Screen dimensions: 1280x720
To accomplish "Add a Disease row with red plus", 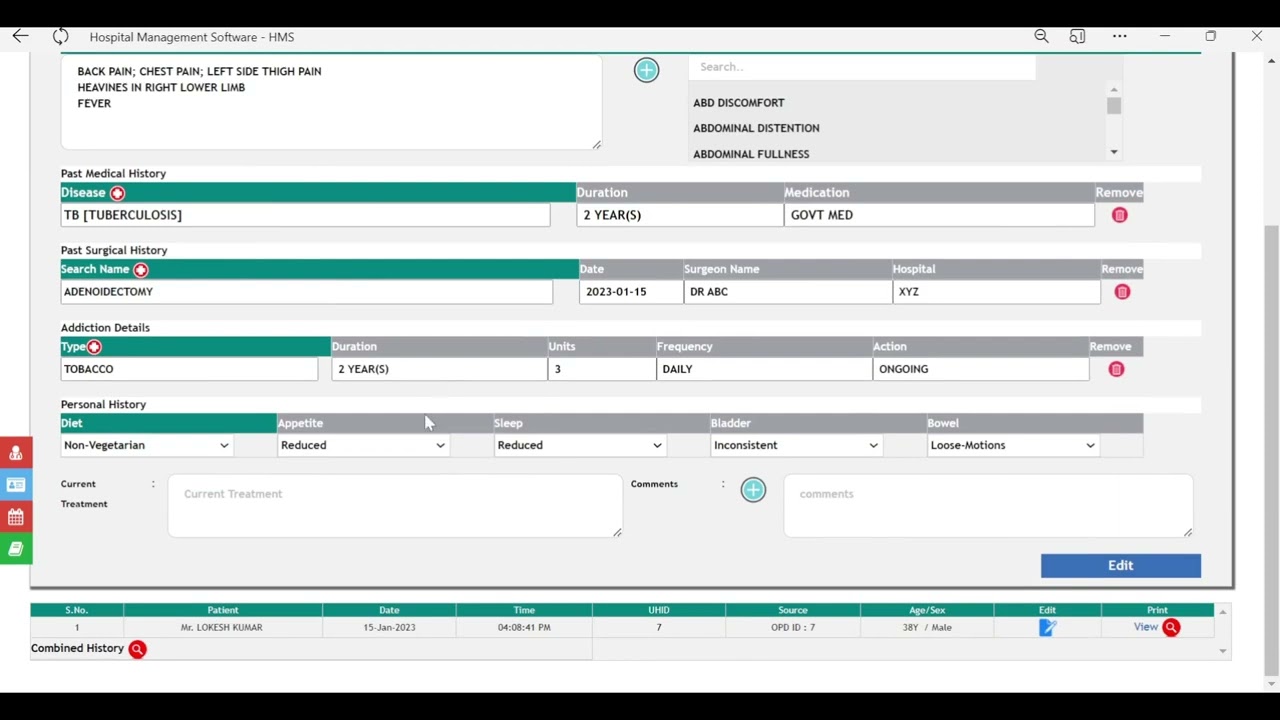I will (x=117, y=193).
